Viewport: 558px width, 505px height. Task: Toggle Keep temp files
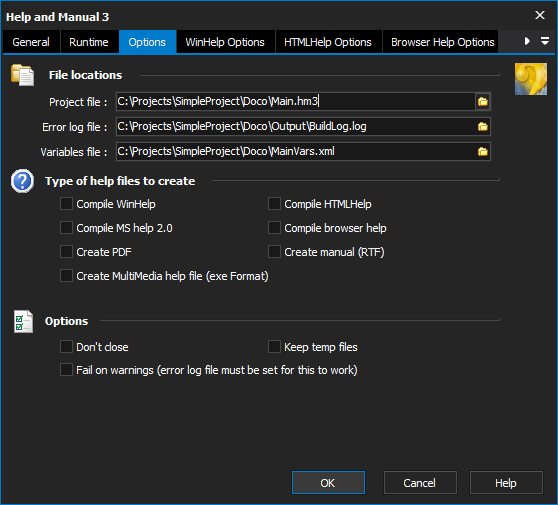[x=274, y=347]
